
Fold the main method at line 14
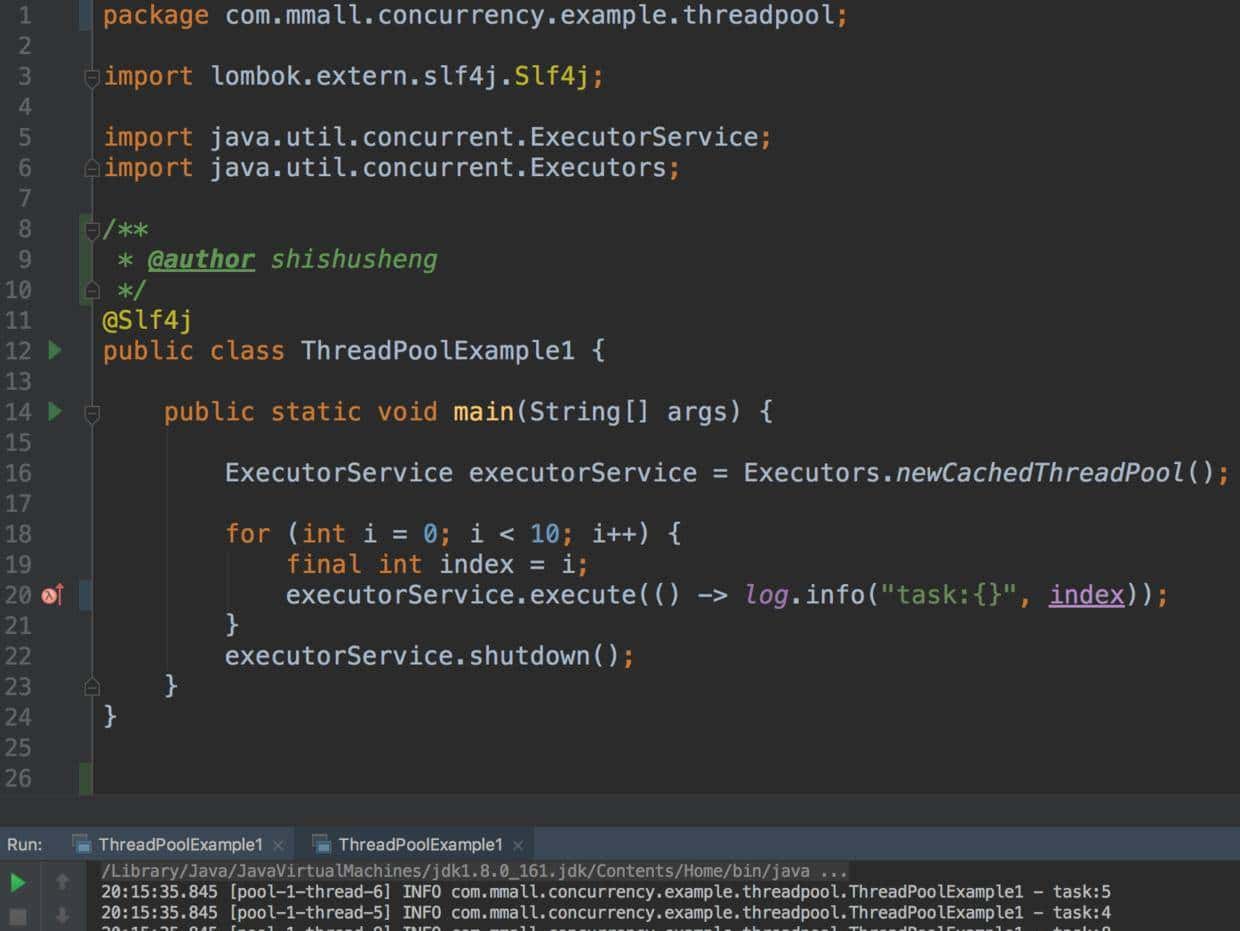92,413
